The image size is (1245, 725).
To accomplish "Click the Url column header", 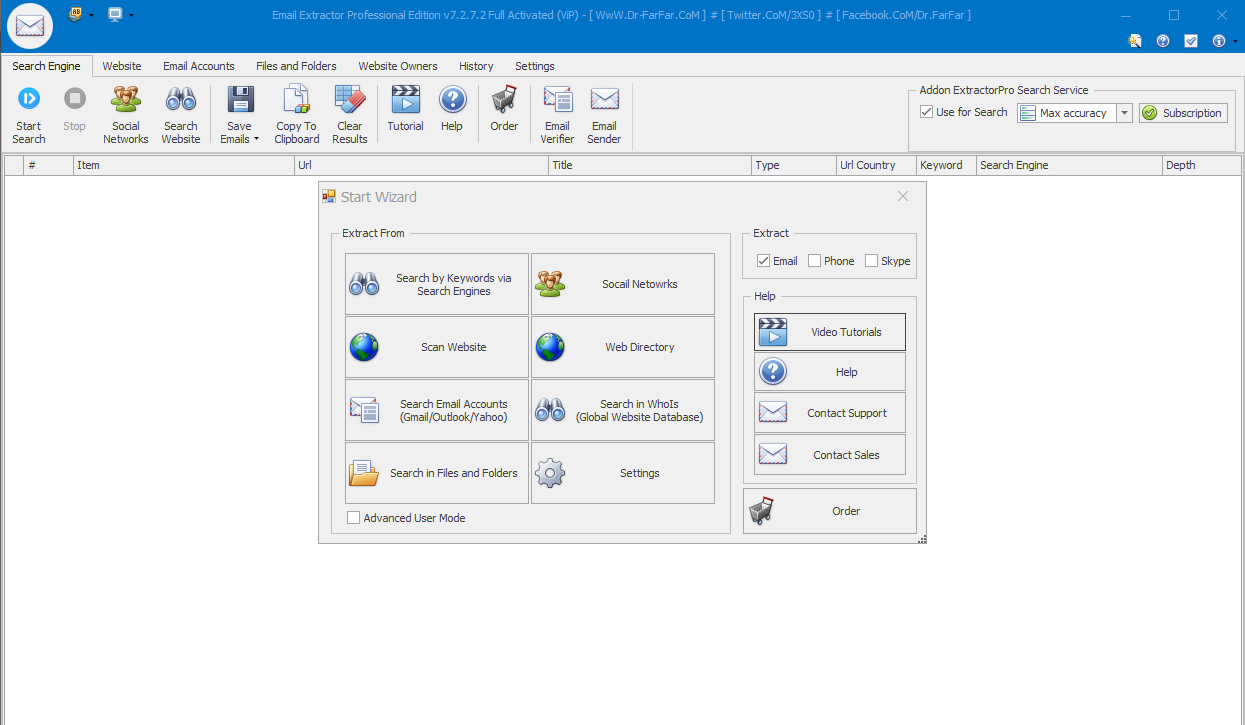I will click(422, 165).
